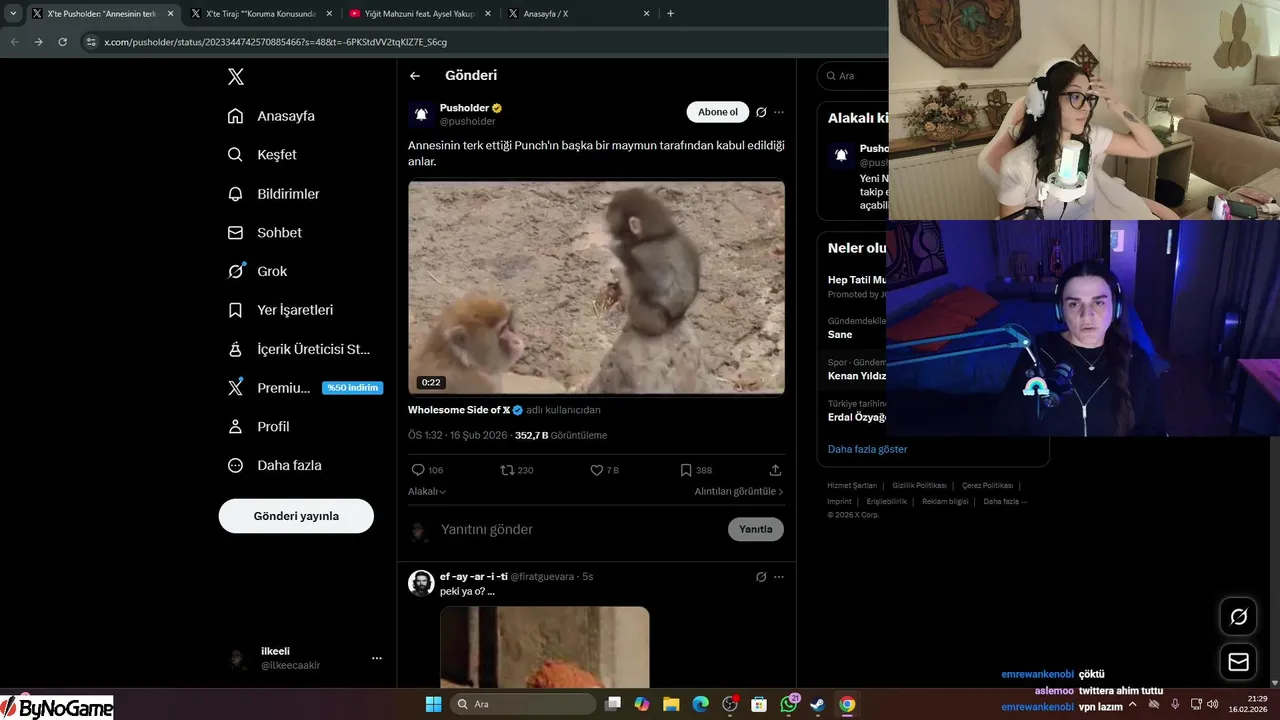Open File Explorer from taskbar
Viewport: 1280px width, 720px height.
pyautogui.click(x=671, y=704)
